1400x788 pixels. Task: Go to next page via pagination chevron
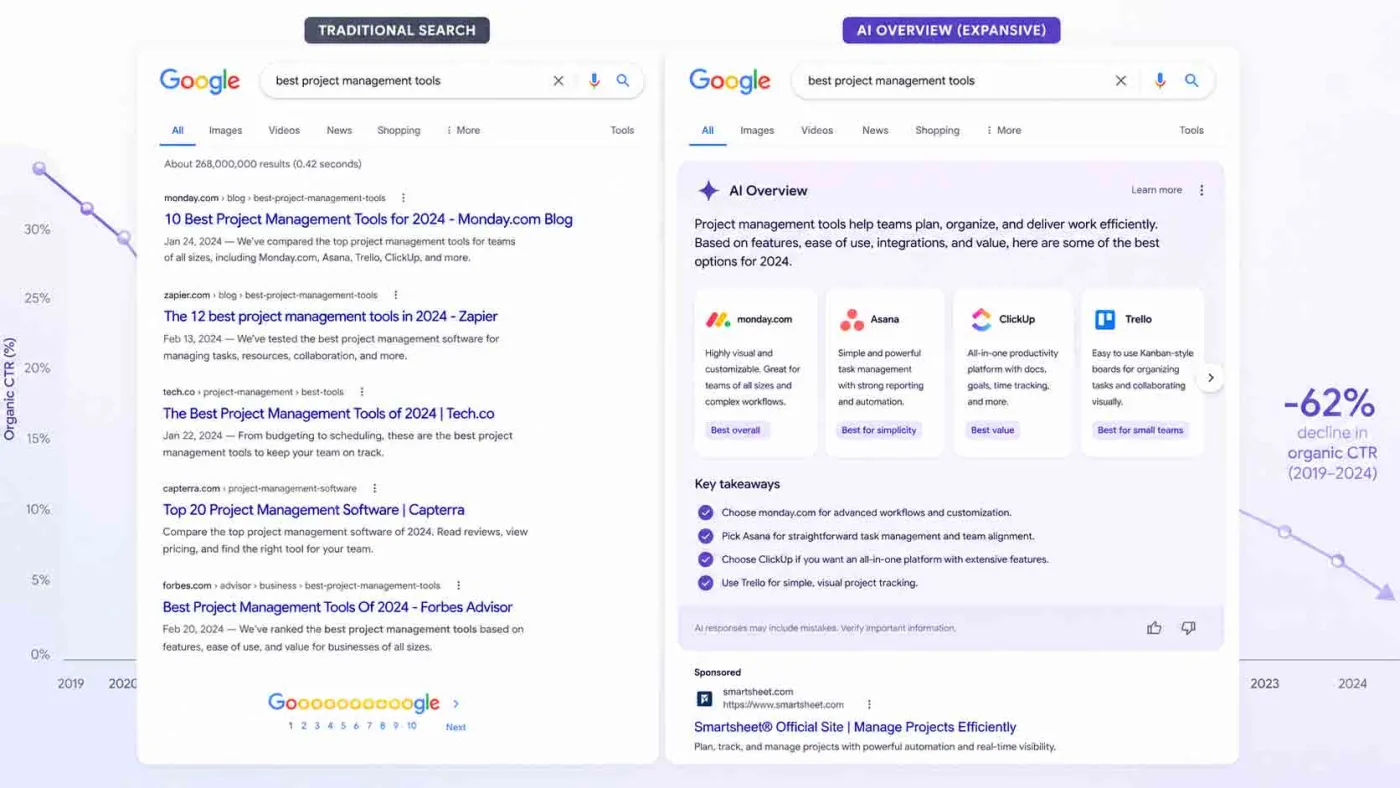tap(456, 704)
